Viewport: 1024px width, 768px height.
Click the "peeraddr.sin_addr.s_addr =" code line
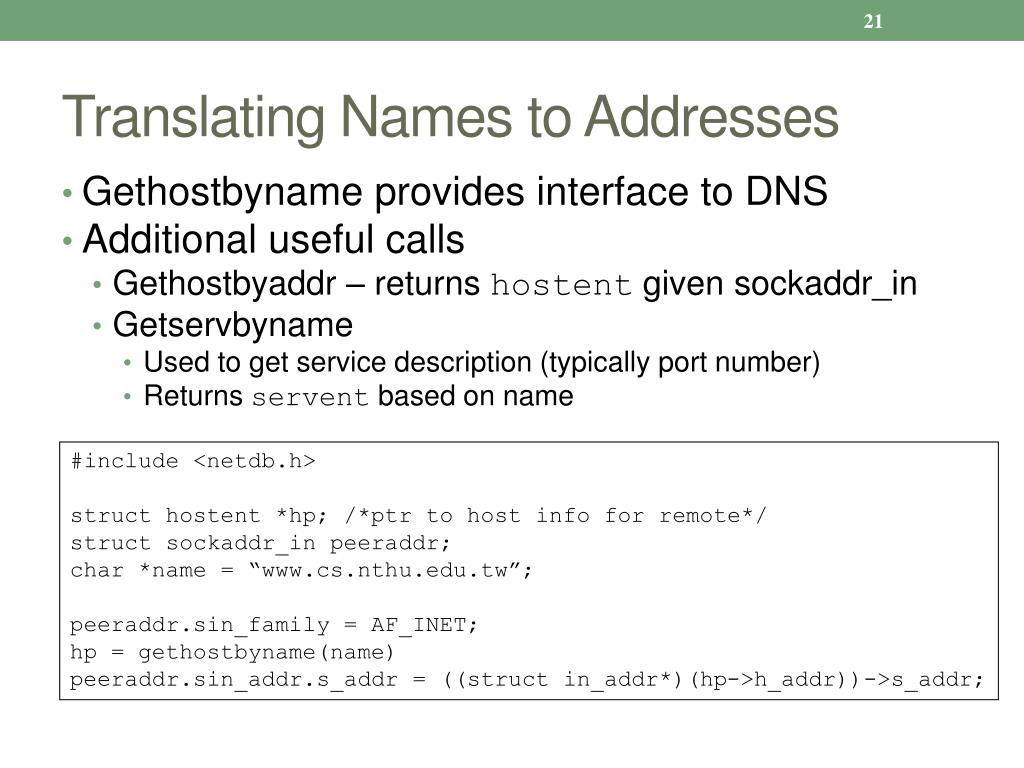(526, 680)
